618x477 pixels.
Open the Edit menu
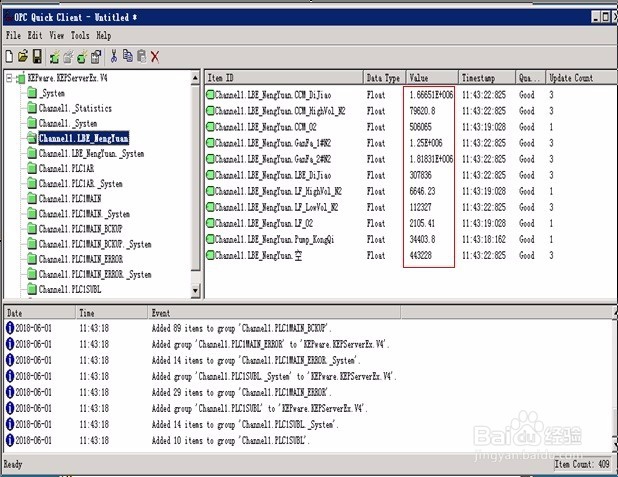35,35
